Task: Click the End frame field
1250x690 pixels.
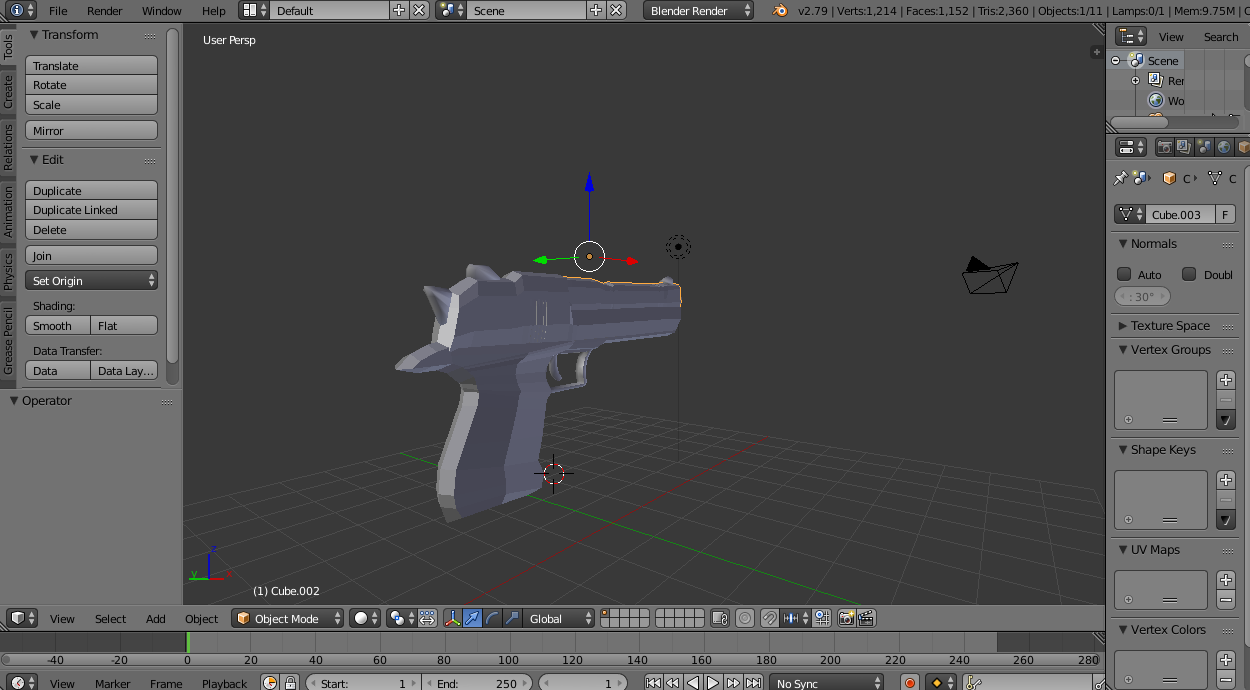Action: [x=479, y=683]
